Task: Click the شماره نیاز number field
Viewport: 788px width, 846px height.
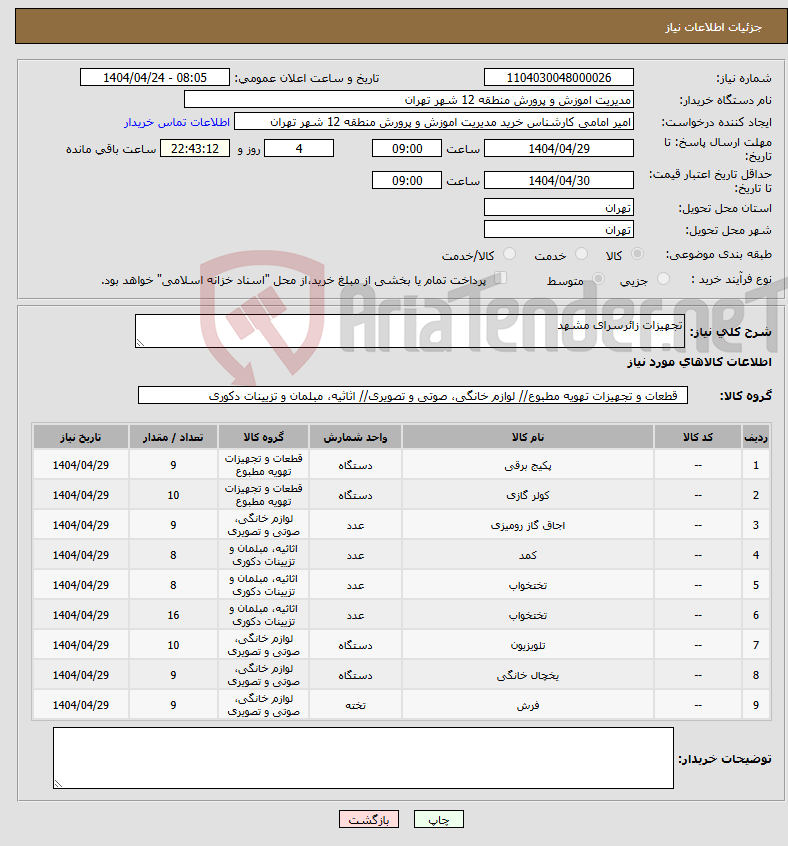Action: 559,78
